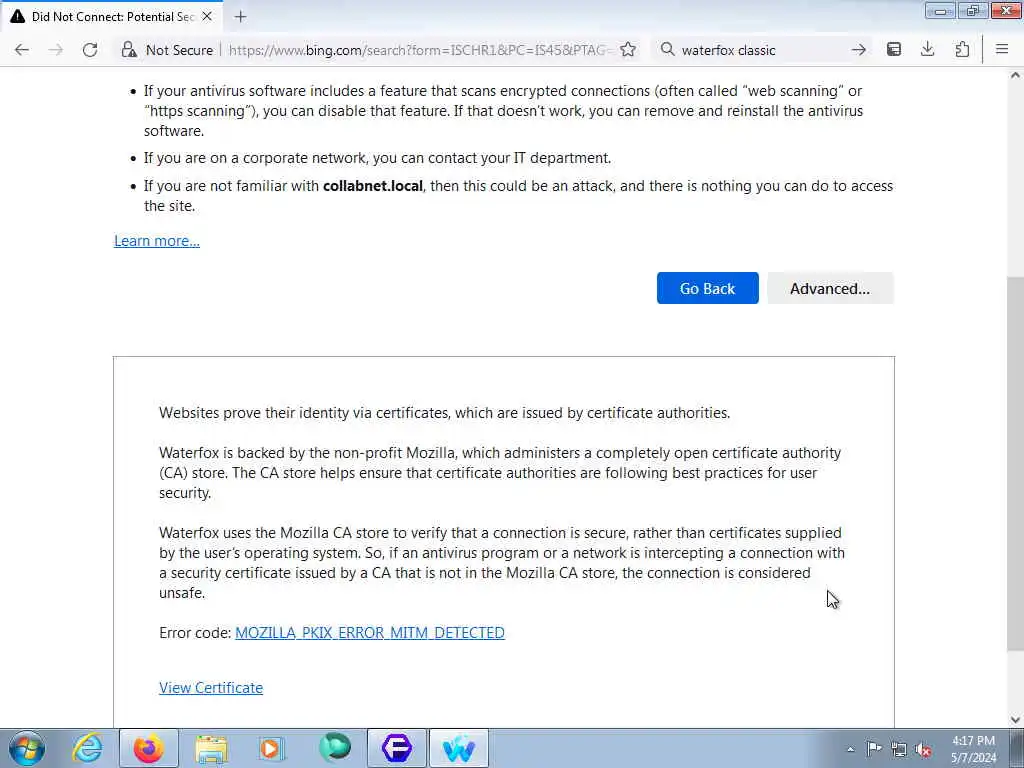Image resolution: width=1024 pixels, height=768 pixels.
Task: Open the Downloads panel
Action: tap(927, 50)
